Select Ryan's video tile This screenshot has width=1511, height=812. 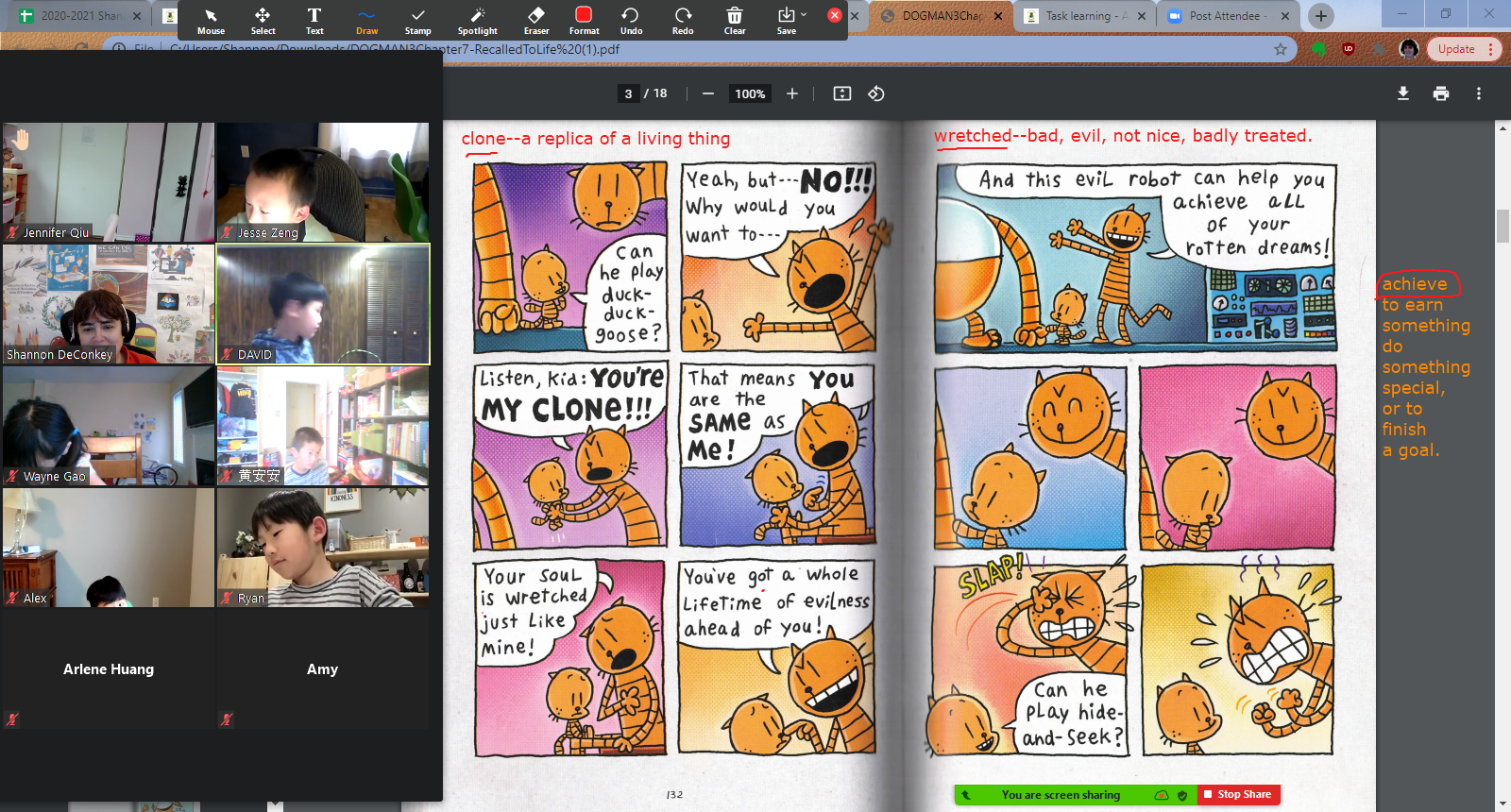coord(323,548)
